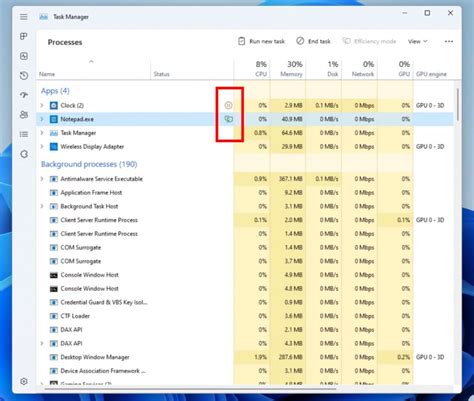The width and height of the screenshot is (474, 401).
Task: Click 64.6 MB memory value of Task Manager
Action: (x=293, y=133)
